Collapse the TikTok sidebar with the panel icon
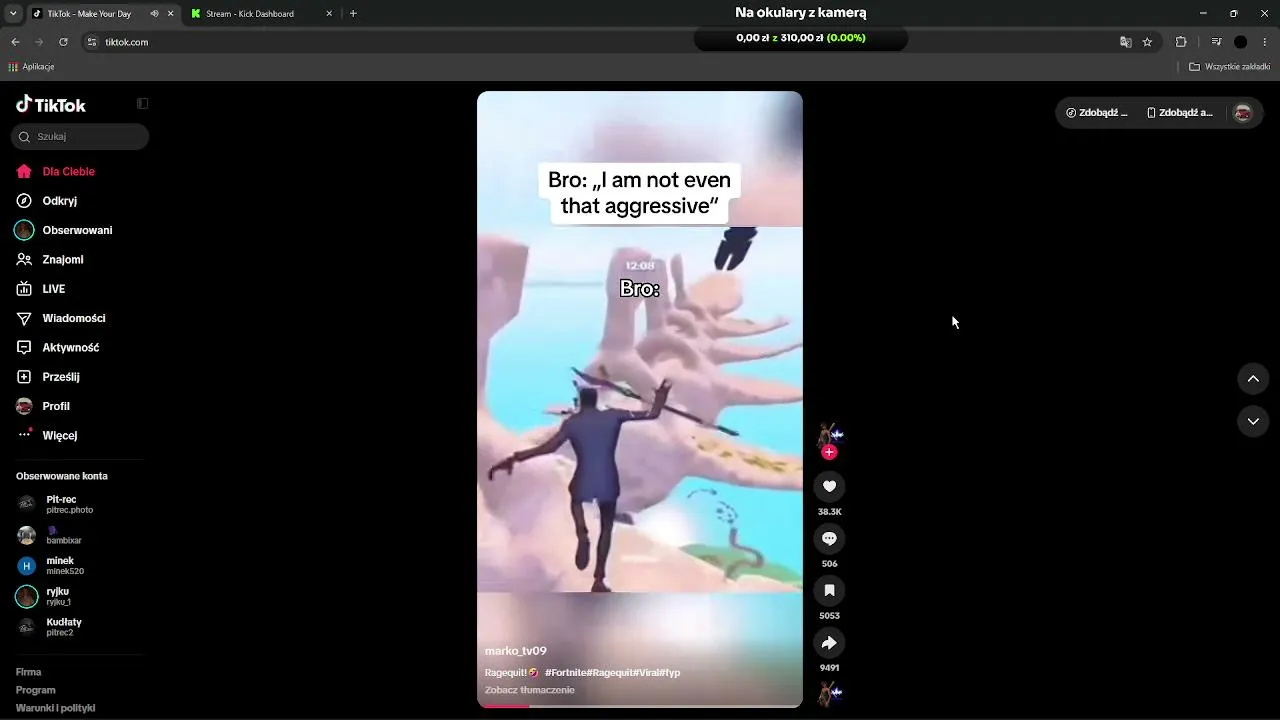This screenshot has height=720, width=1280. [143, 104]
